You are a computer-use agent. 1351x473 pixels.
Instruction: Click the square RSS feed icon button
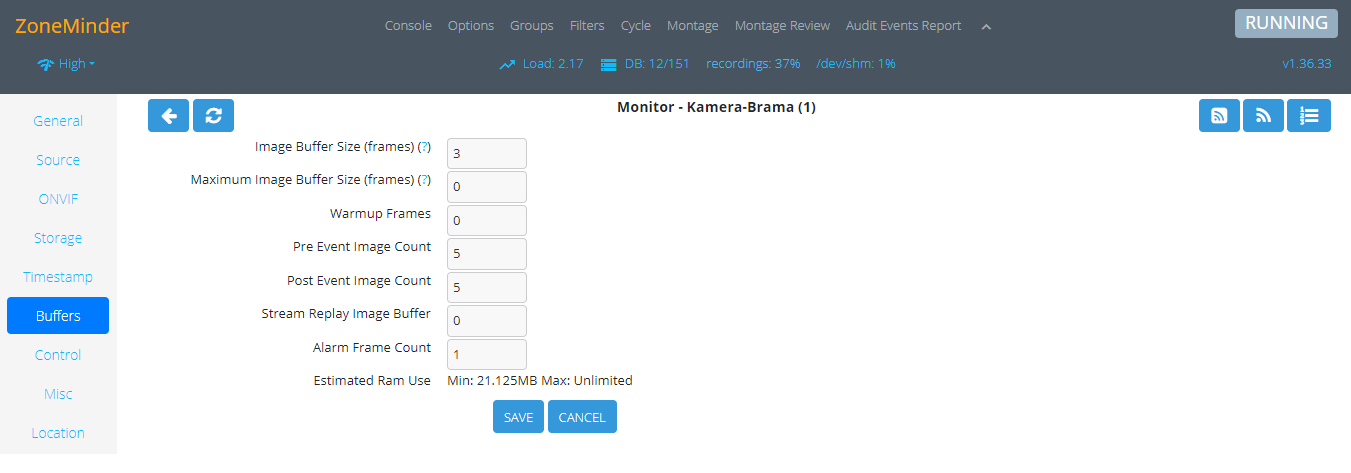(x=1219, y=116)
